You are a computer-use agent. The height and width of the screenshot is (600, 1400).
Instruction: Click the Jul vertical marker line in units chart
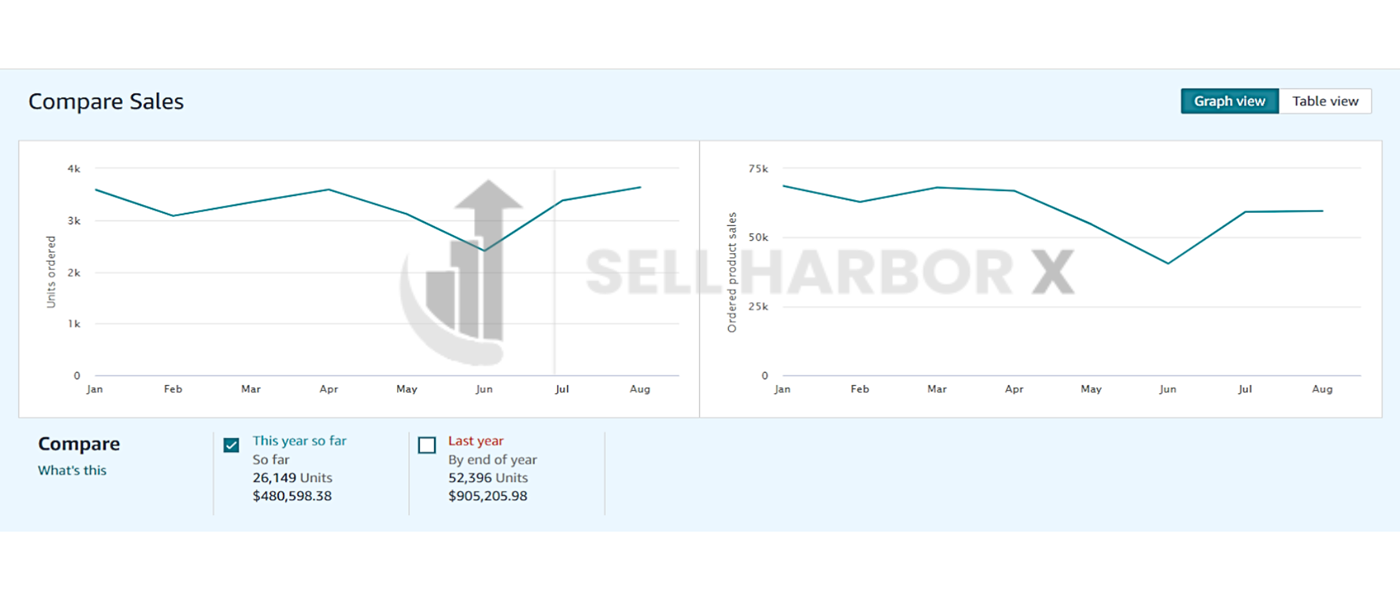(555, 300)
